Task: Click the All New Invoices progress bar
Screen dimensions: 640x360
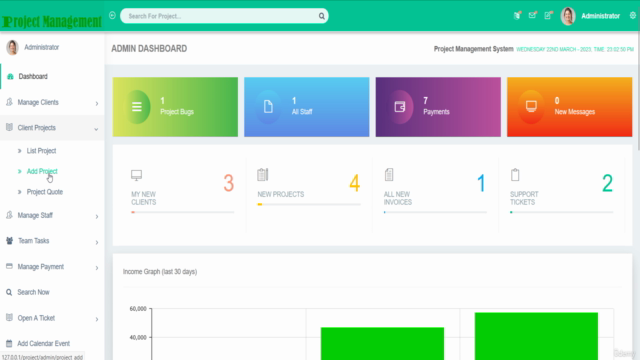Action: coord(435,212)
